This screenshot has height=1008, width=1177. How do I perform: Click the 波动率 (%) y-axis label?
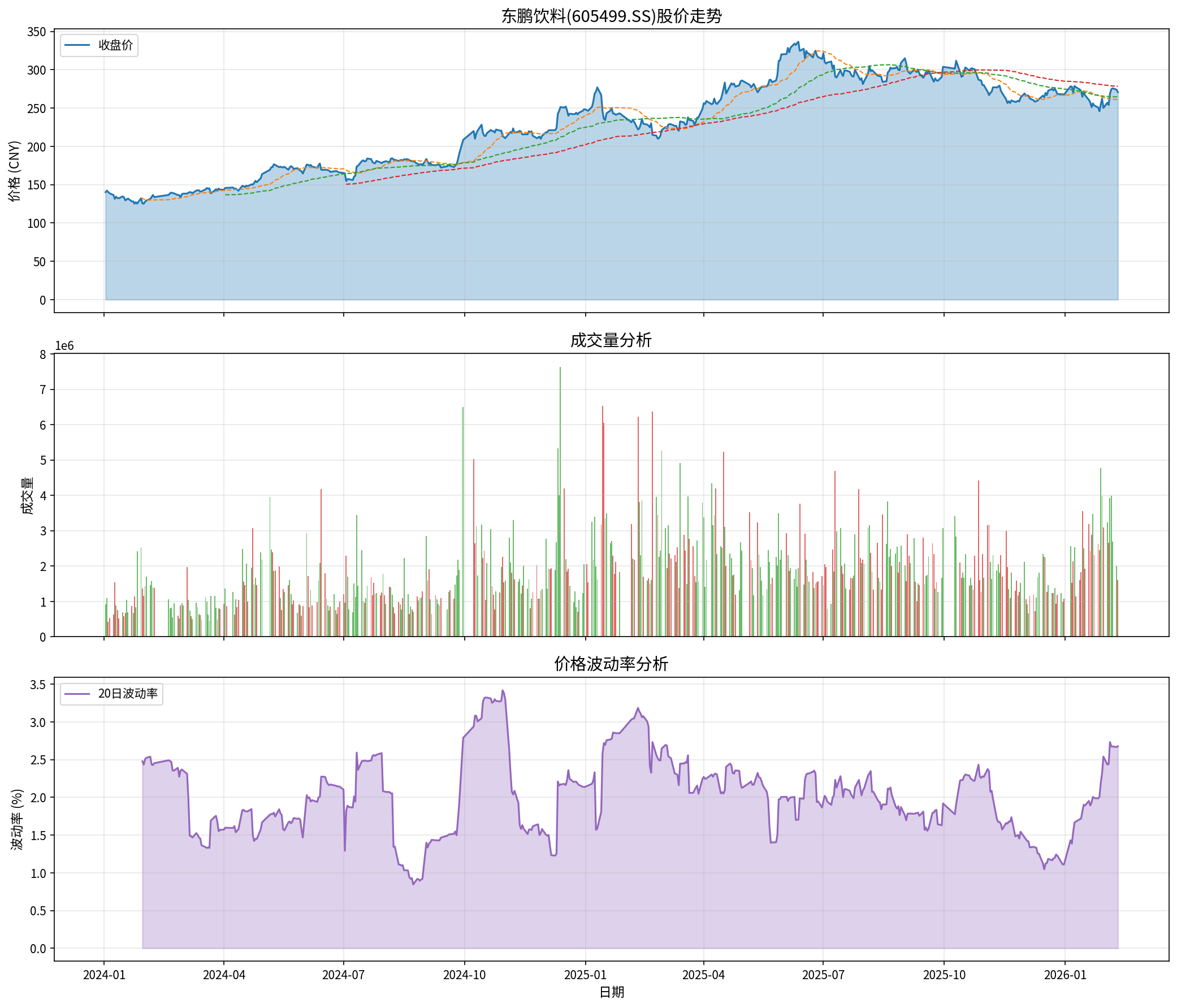(18, 819)
